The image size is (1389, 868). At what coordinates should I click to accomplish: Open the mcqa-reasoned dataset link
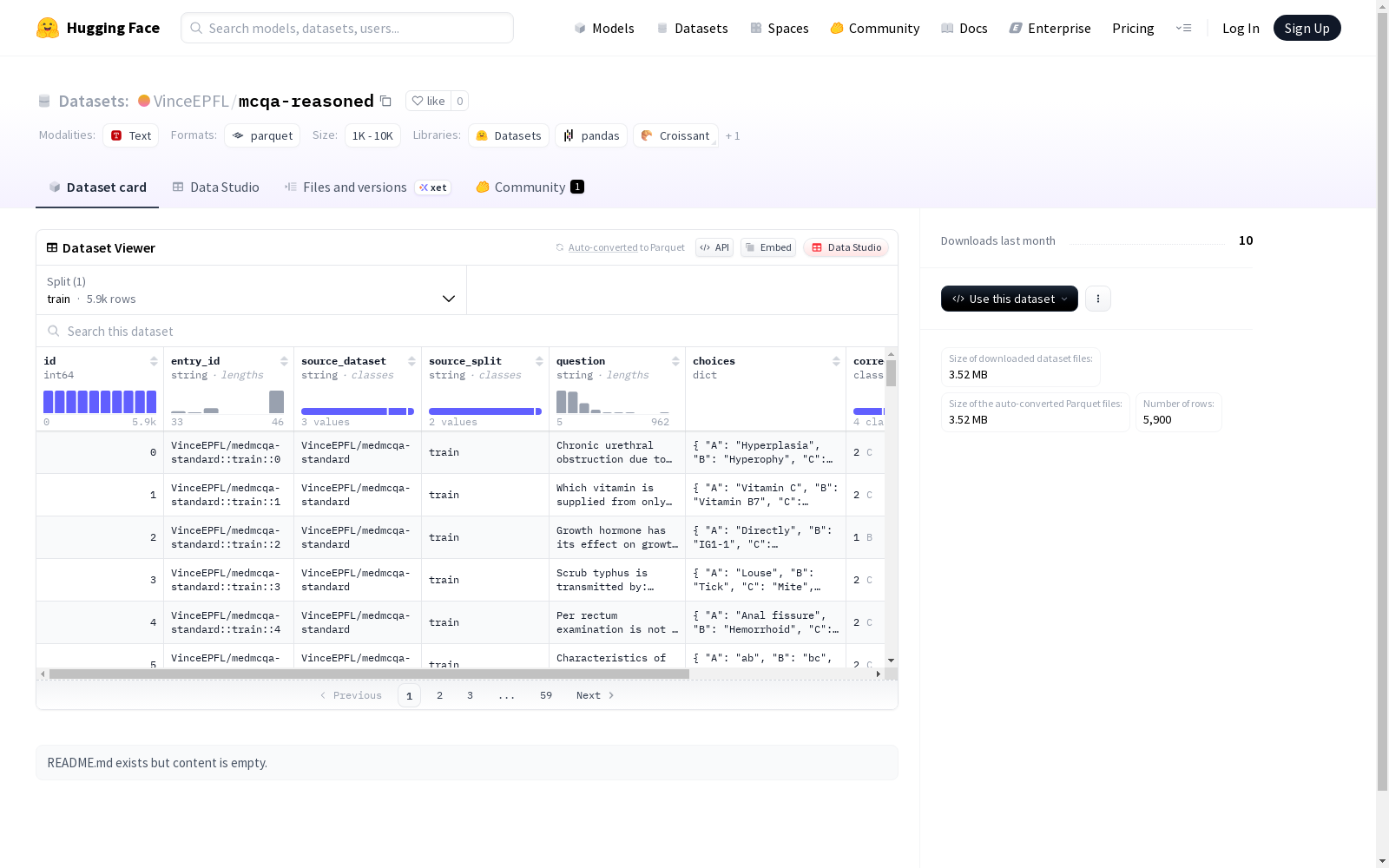[306, 101]
